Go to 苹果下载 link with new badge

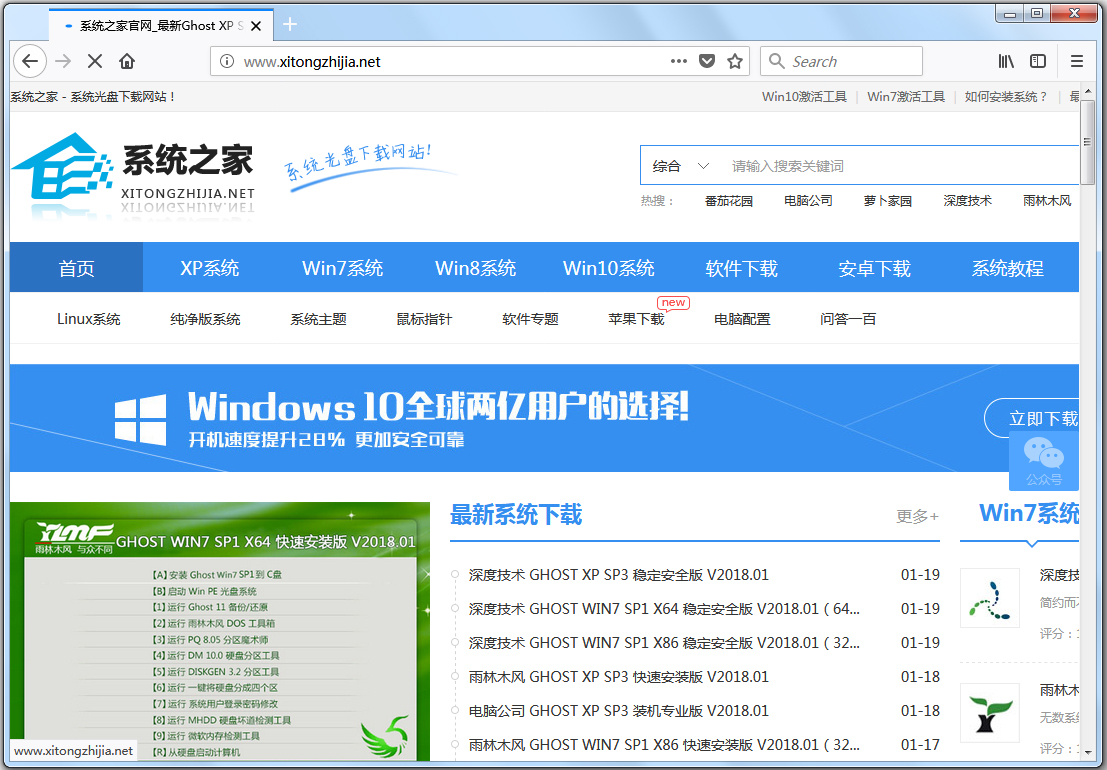pyautogui.click(x=636, y=319)
